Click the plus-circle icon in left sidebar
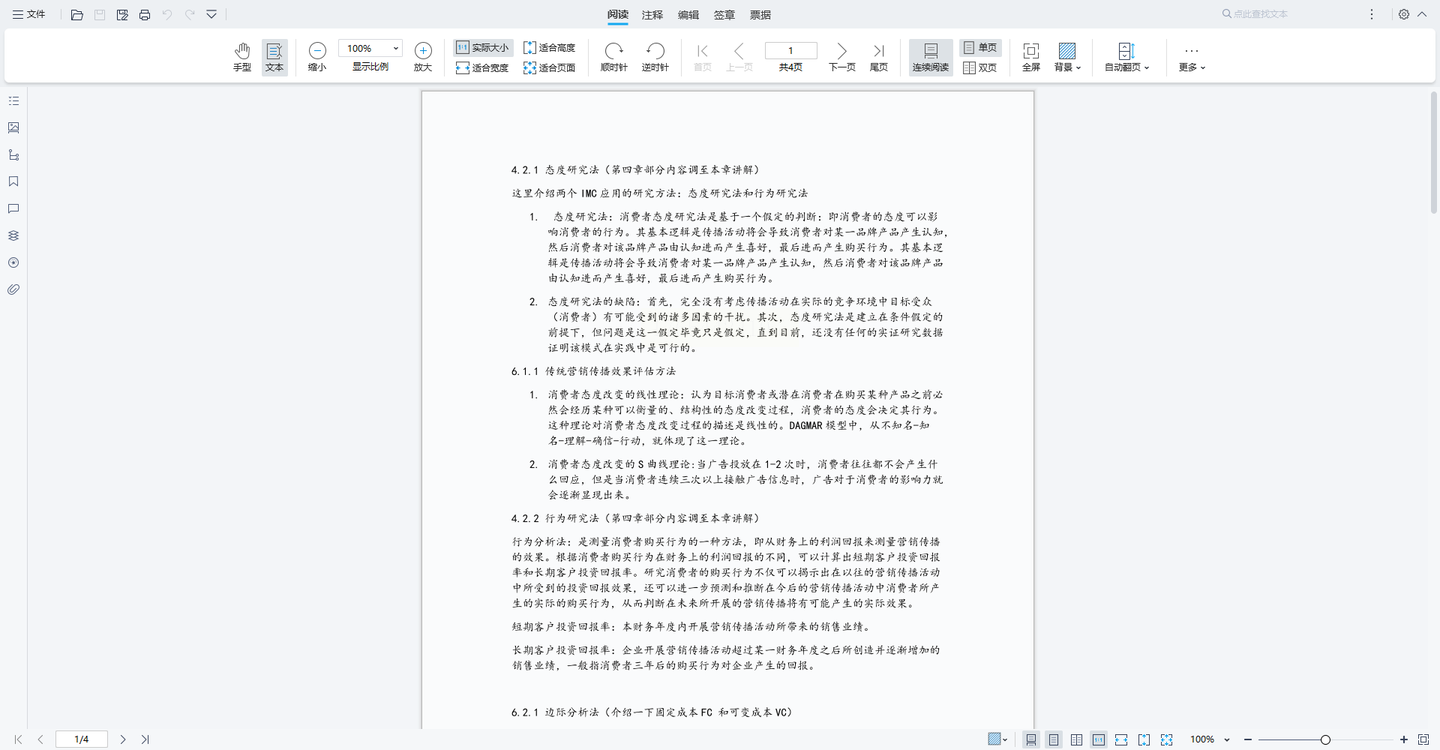1440x750 pixels. 14,263
